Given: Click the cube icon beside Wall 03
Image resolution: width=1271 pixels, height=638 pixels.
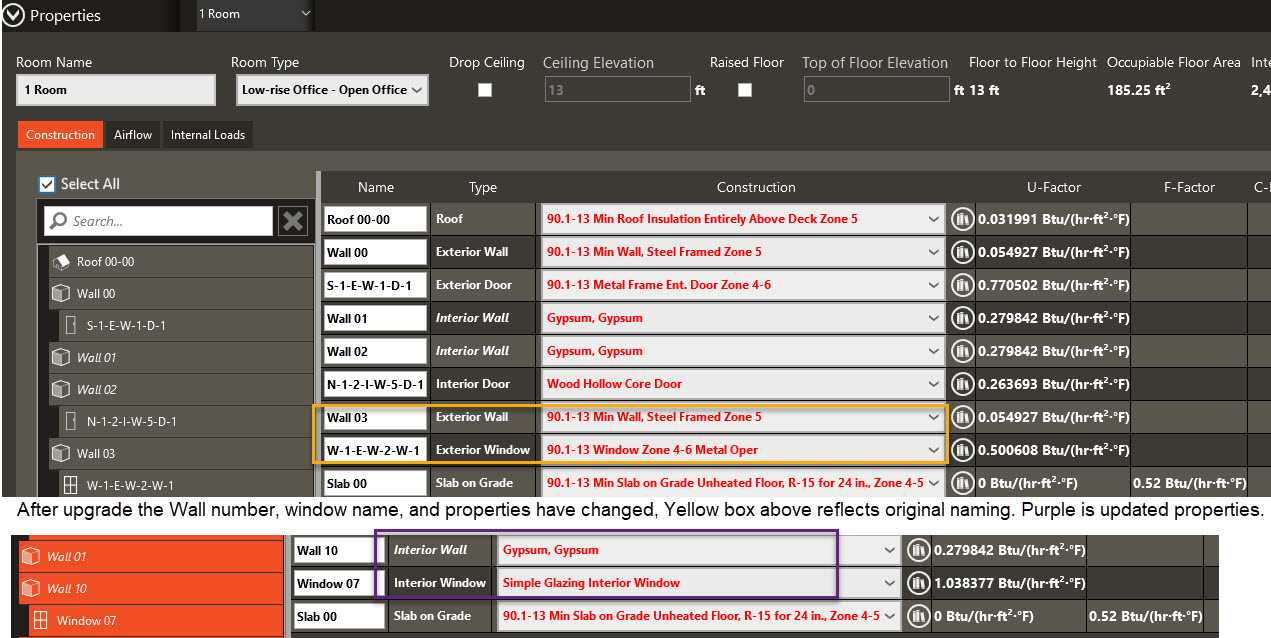Looking at the screenshot, I should click(x=60, y=453).
